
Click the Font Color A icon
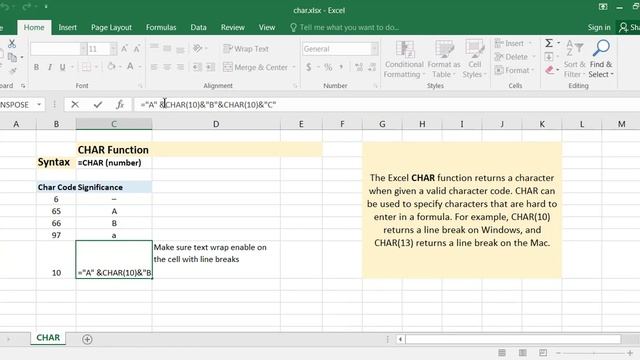130,67
